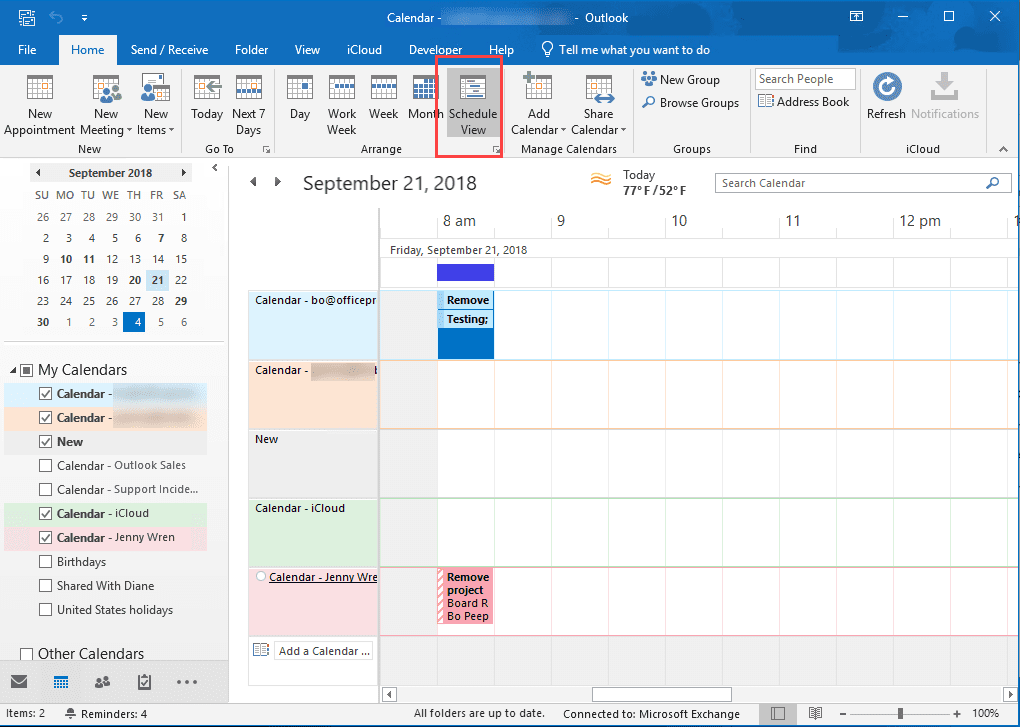
Task: Open the Mail view icon
Action: coord(20,681)
